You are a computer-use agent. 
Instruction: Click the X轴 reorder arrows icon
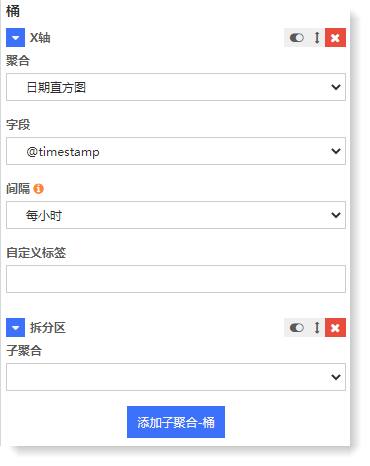tap(317, 38)
